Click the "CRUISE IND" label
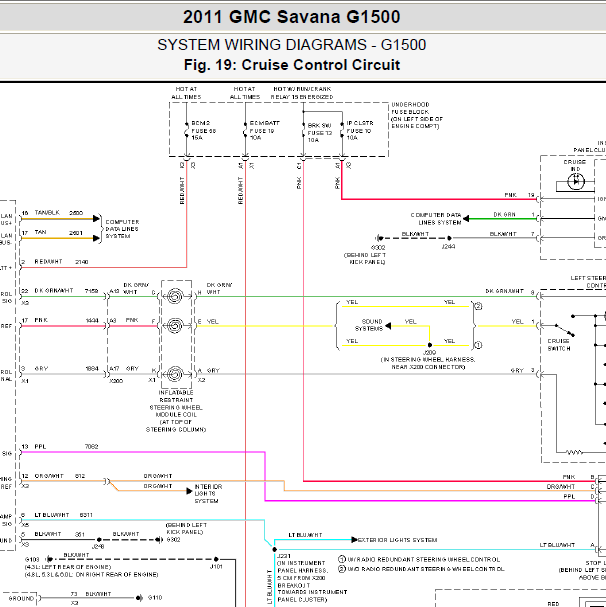Screen dimensions: 606x607 point(575,166)
